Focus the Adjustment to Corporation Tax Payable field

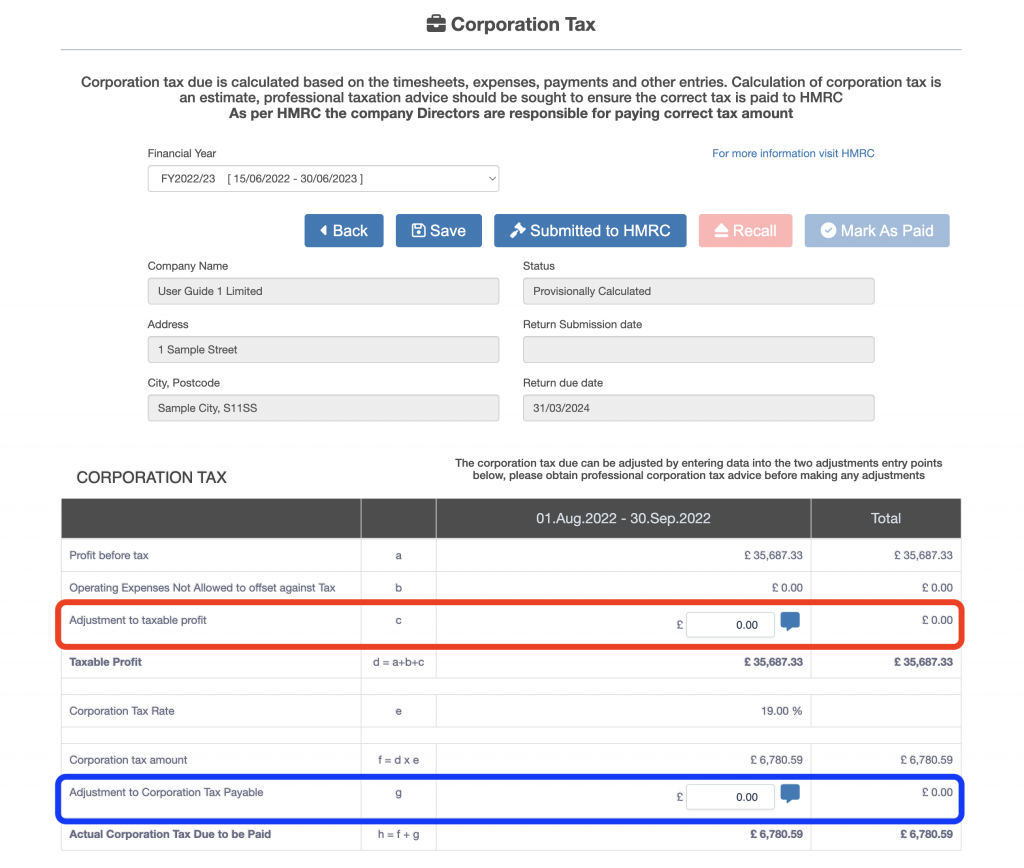point(730,797)
